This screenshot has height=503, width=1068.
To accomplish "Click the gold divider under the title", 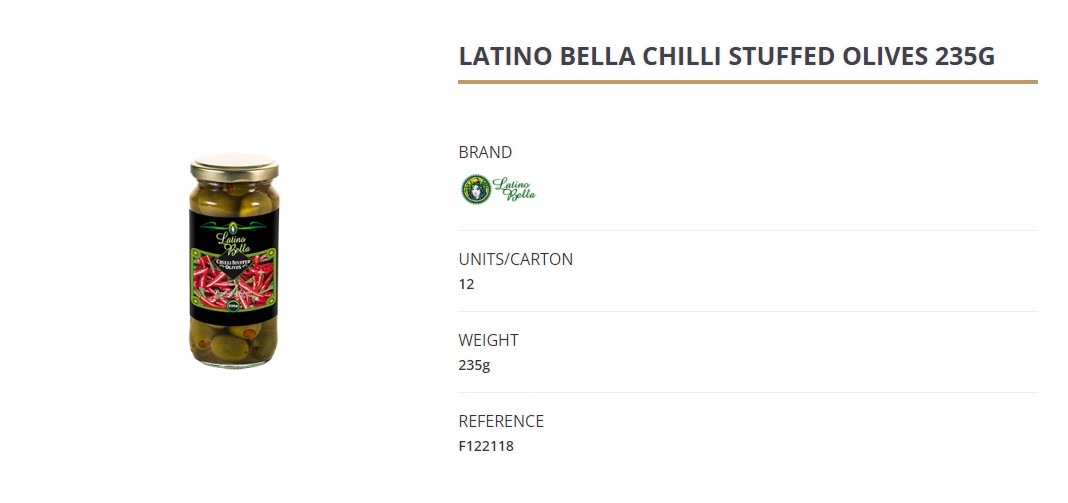I will coord(748,82).
